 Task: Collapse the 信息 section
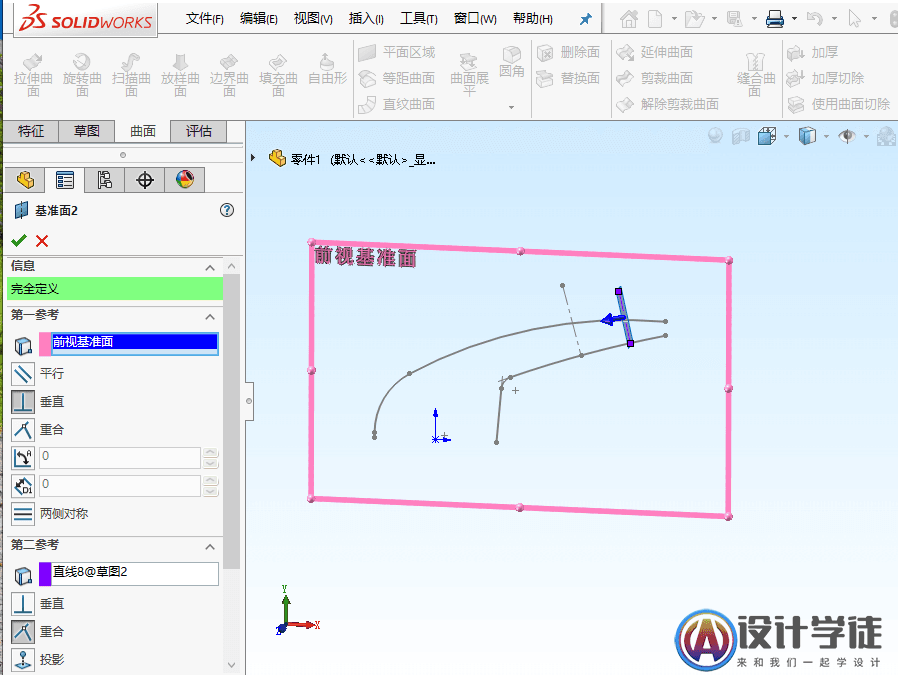(x=210, y=267)
